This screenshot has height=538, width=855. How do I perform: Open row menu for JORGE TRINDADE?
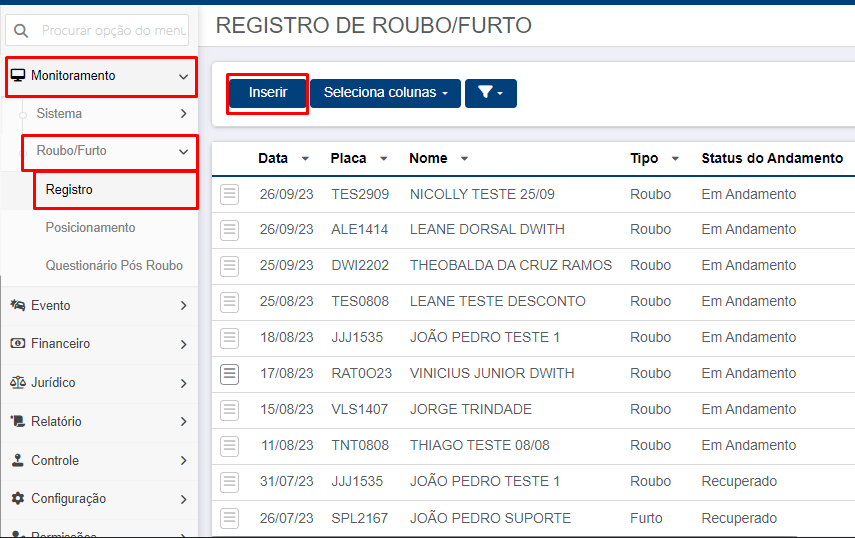(x=230, y=410)
